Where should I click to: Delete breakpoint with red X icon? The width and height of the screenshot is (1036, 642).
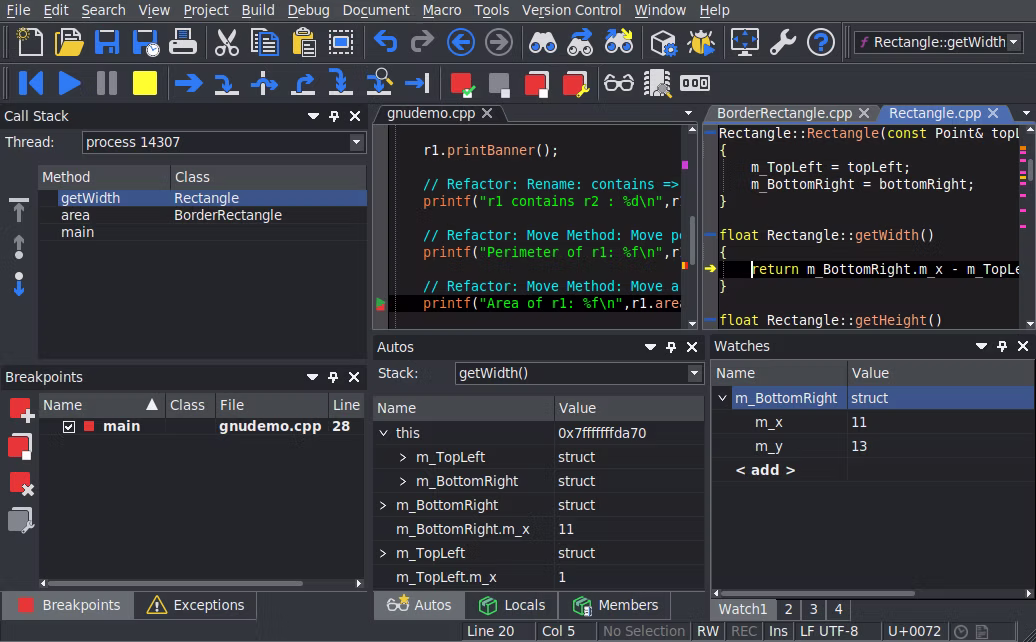tap(21, 483)
